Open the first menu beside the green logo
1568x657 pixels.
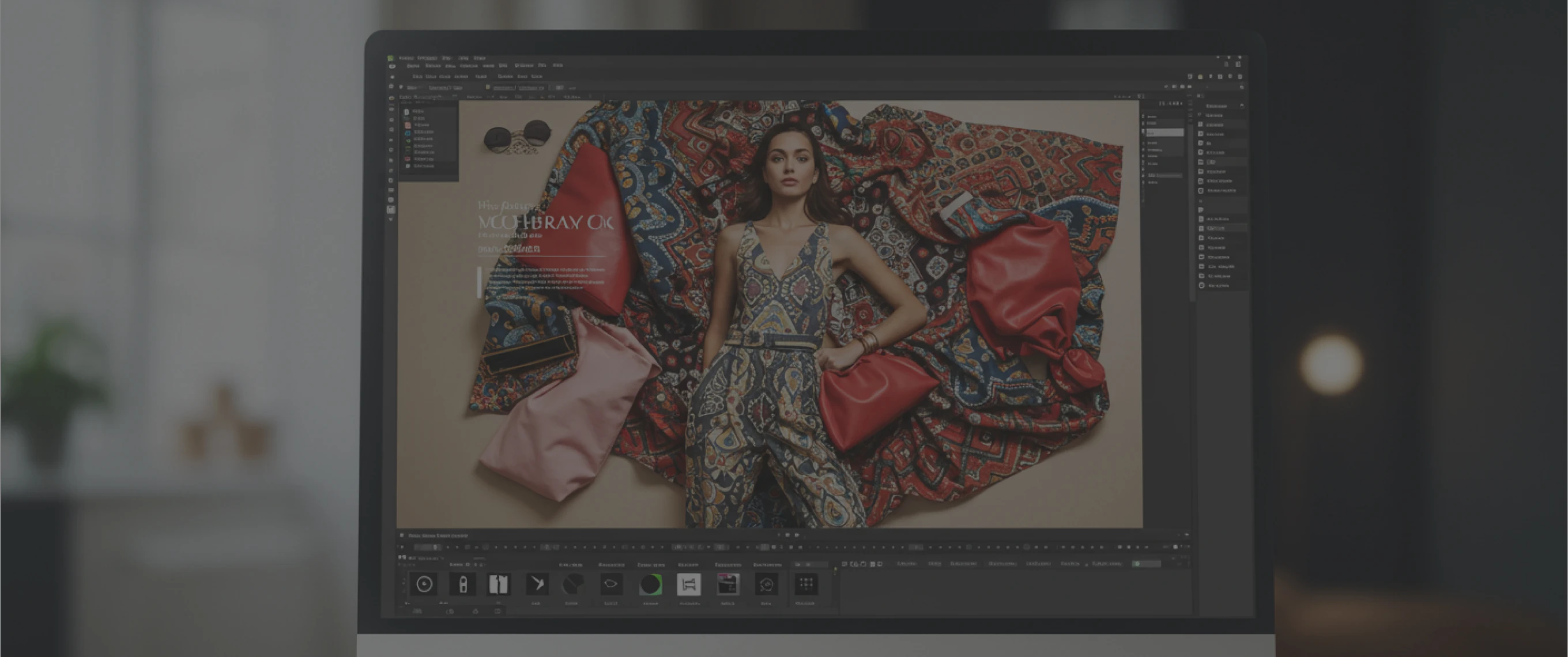[406, 58]
